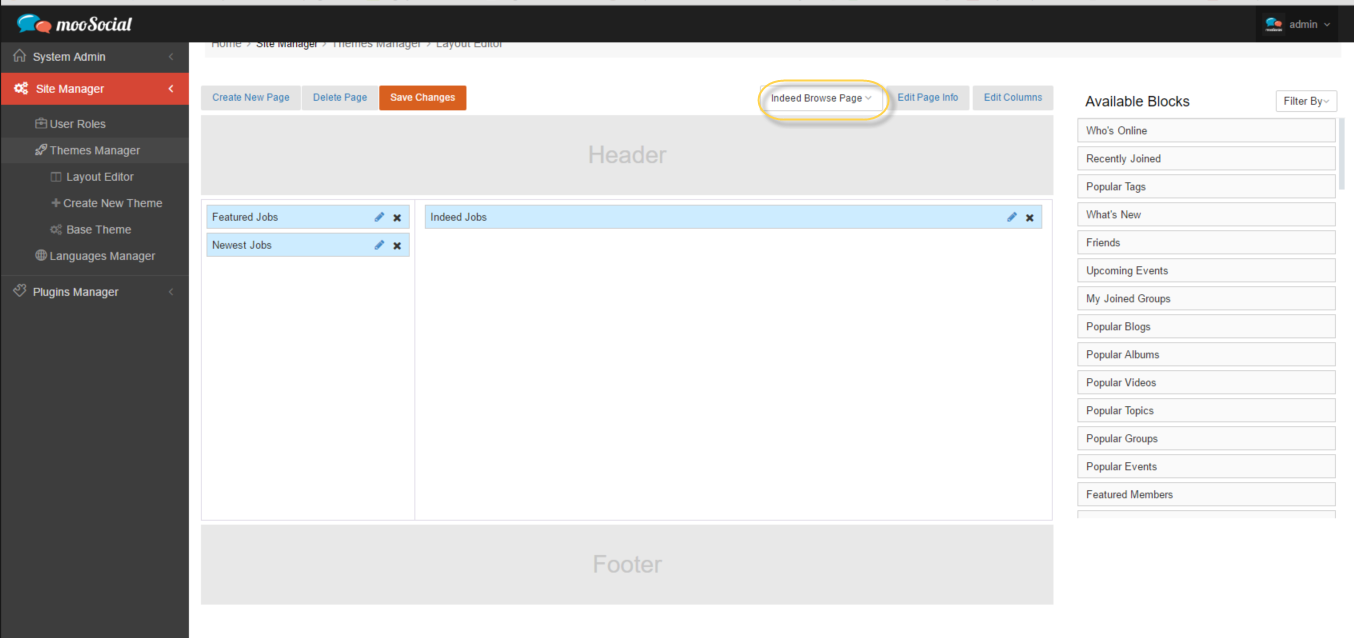Click the Layout Editor columns icon

[x=56, y=177]
